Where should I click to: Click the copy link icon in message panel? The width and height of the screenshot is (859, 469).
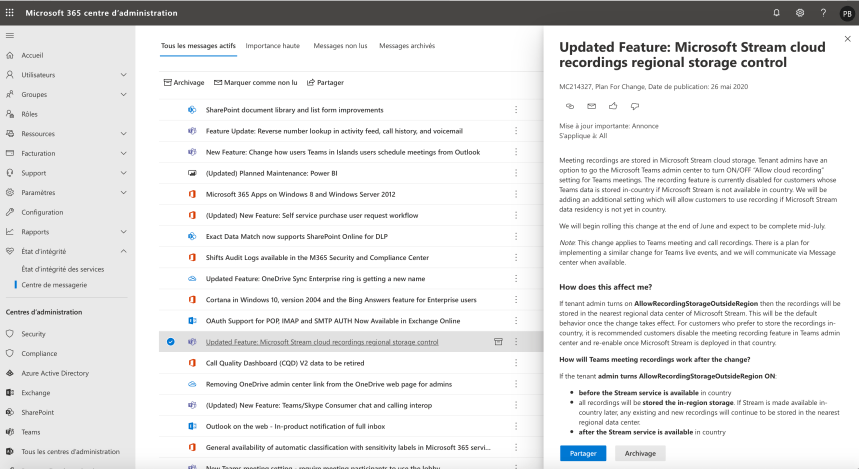570,105
